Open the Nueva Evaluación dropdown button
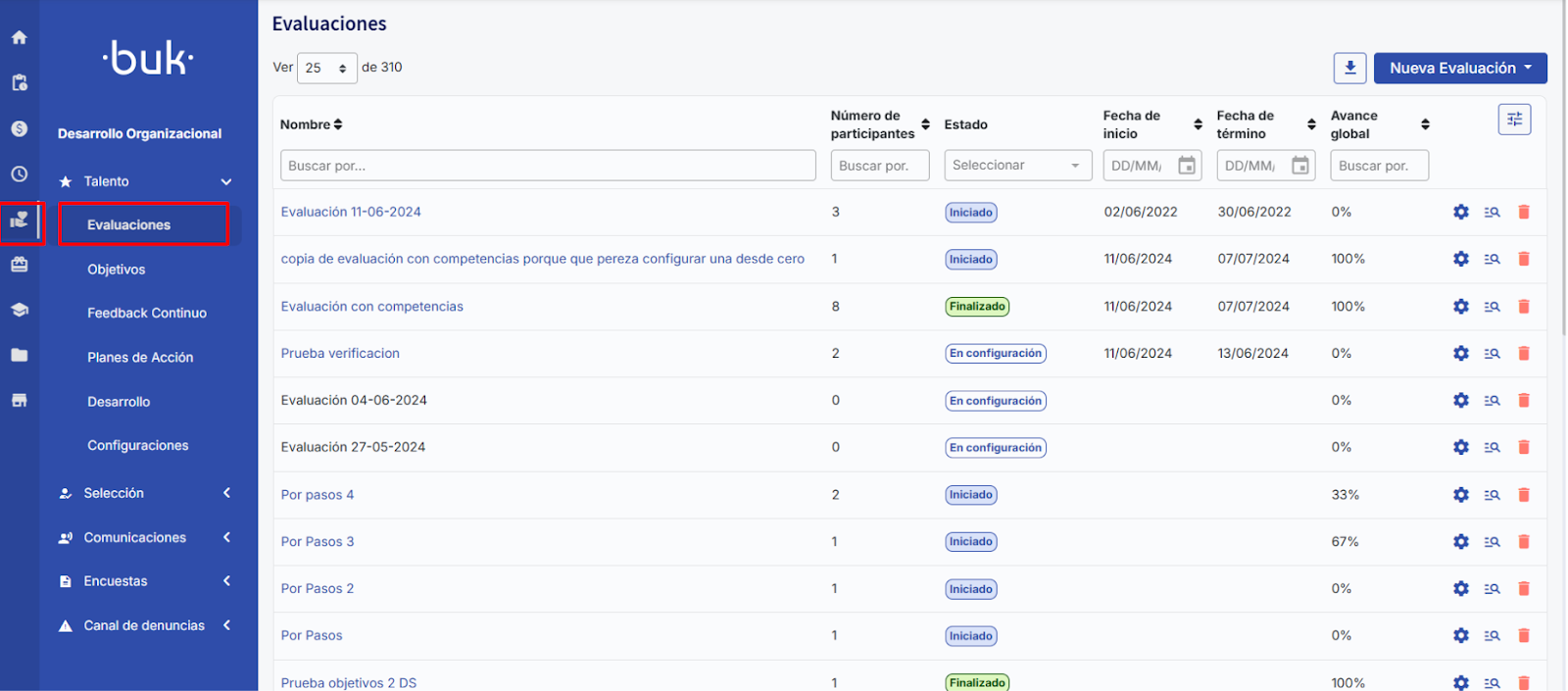The height and width of the screenshot is (691, 1568). (x=1459, y=68)
